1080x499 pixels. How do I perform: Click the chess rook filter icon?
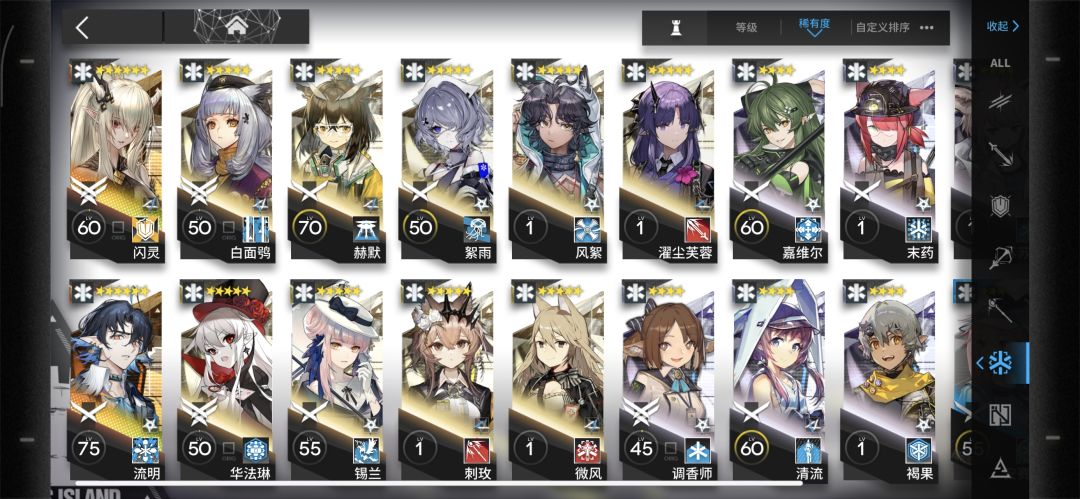pos(675,28)
